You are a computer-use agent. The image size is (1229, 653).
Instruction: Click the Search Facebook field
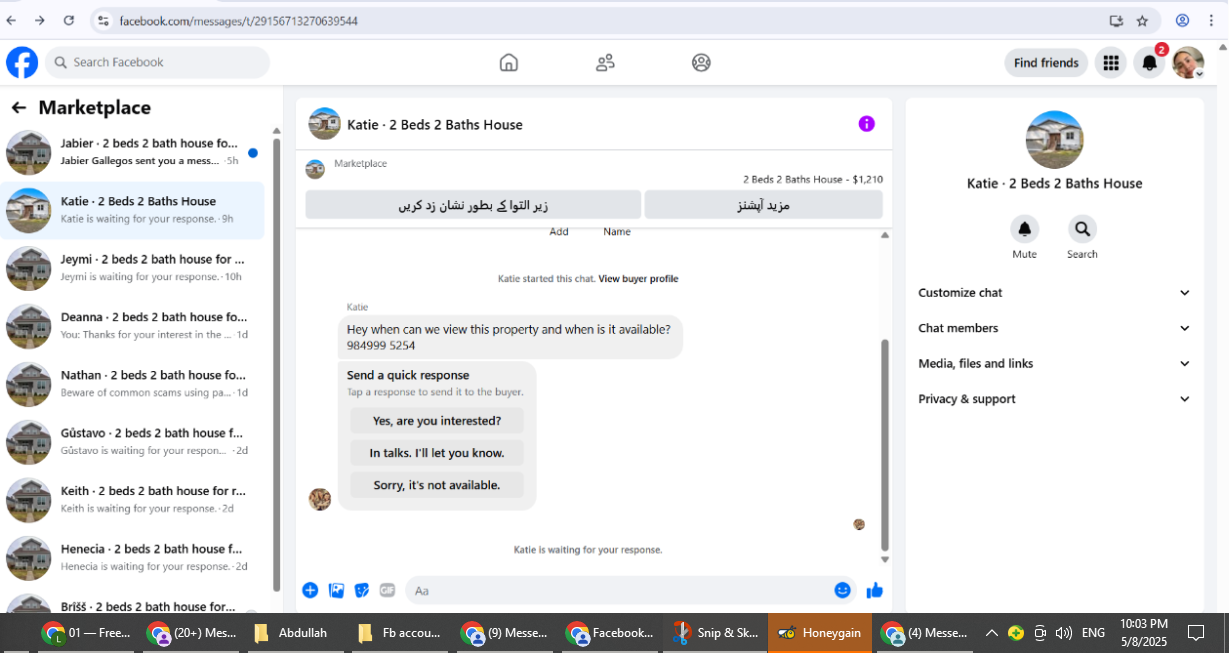(x=157, y=62)
